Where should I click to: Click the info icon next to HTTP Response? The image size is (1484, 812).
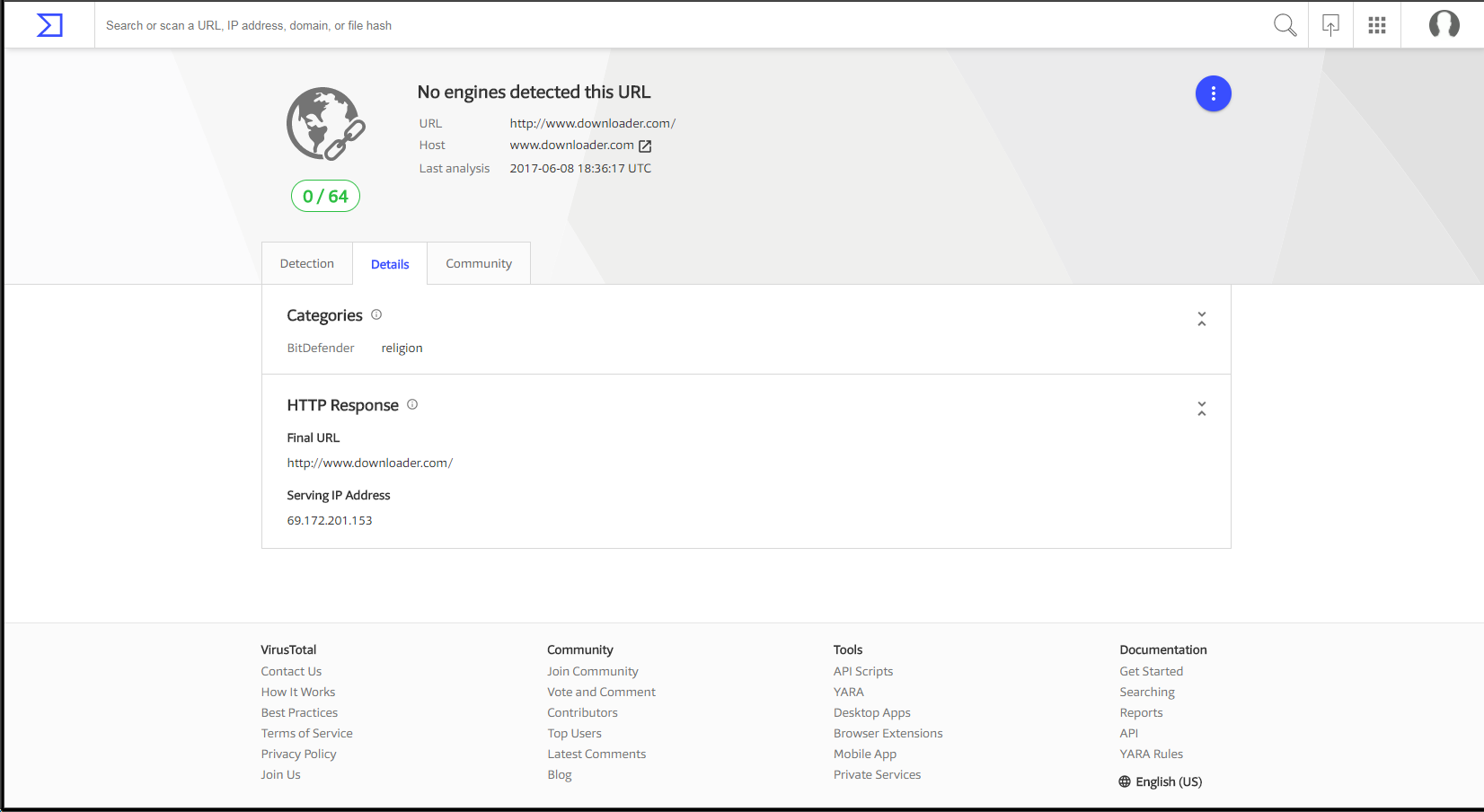coord(412,404)
